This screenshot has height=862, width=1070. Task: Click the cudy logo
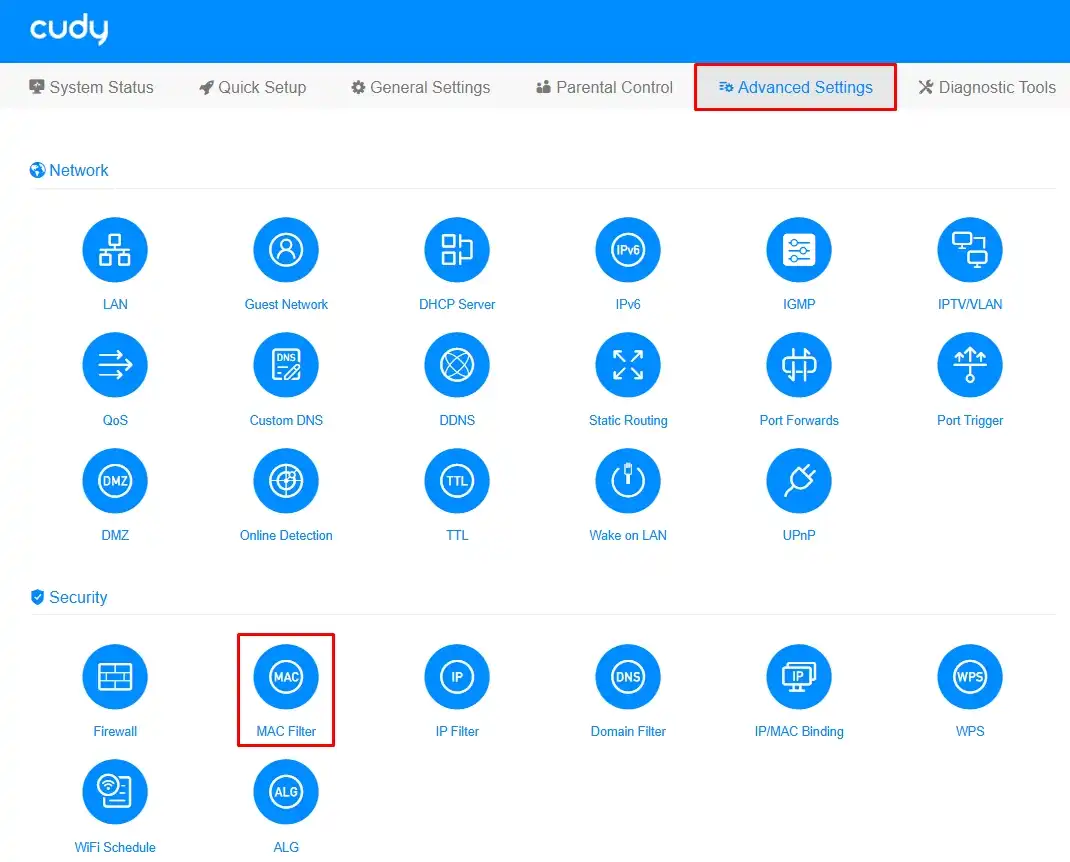click(69, 29)
